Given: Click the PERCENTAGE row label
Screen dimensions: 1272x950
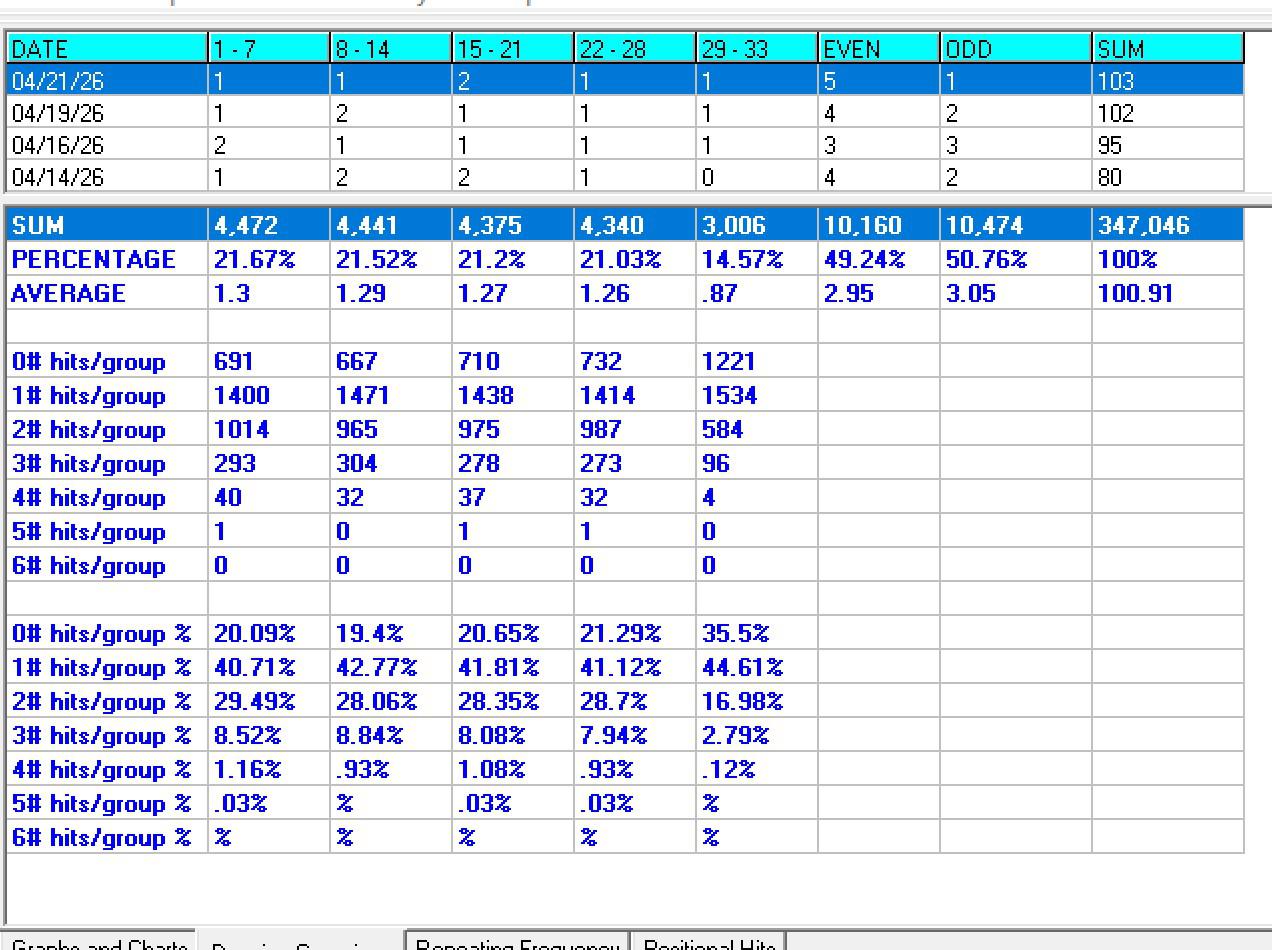Looking at the screenshot, I should point(94,260).
